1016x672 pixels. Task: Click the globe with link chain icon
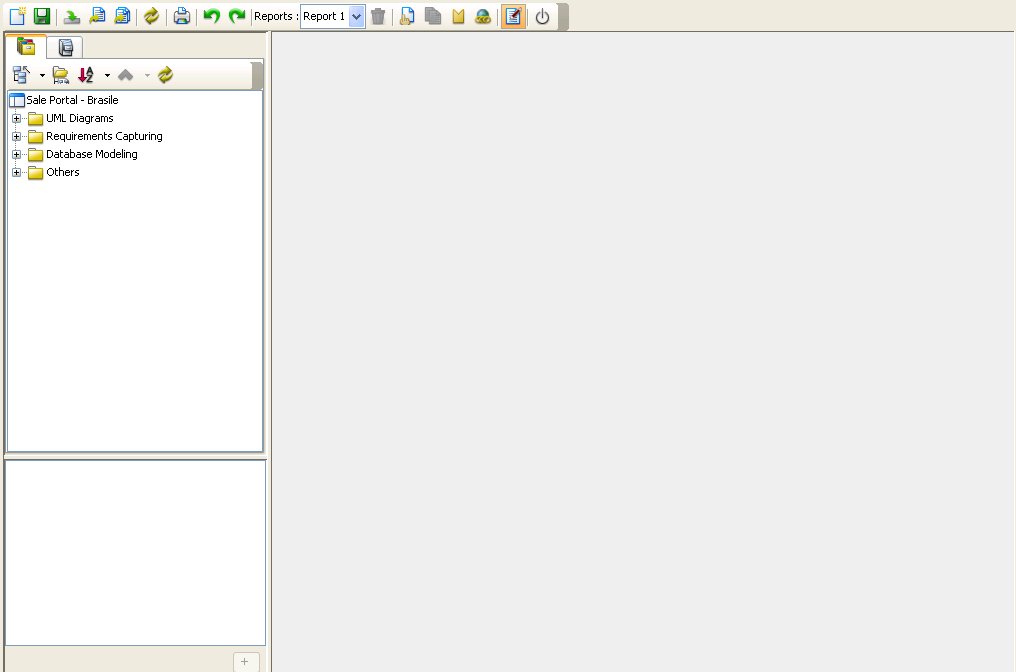pos(483,16)
